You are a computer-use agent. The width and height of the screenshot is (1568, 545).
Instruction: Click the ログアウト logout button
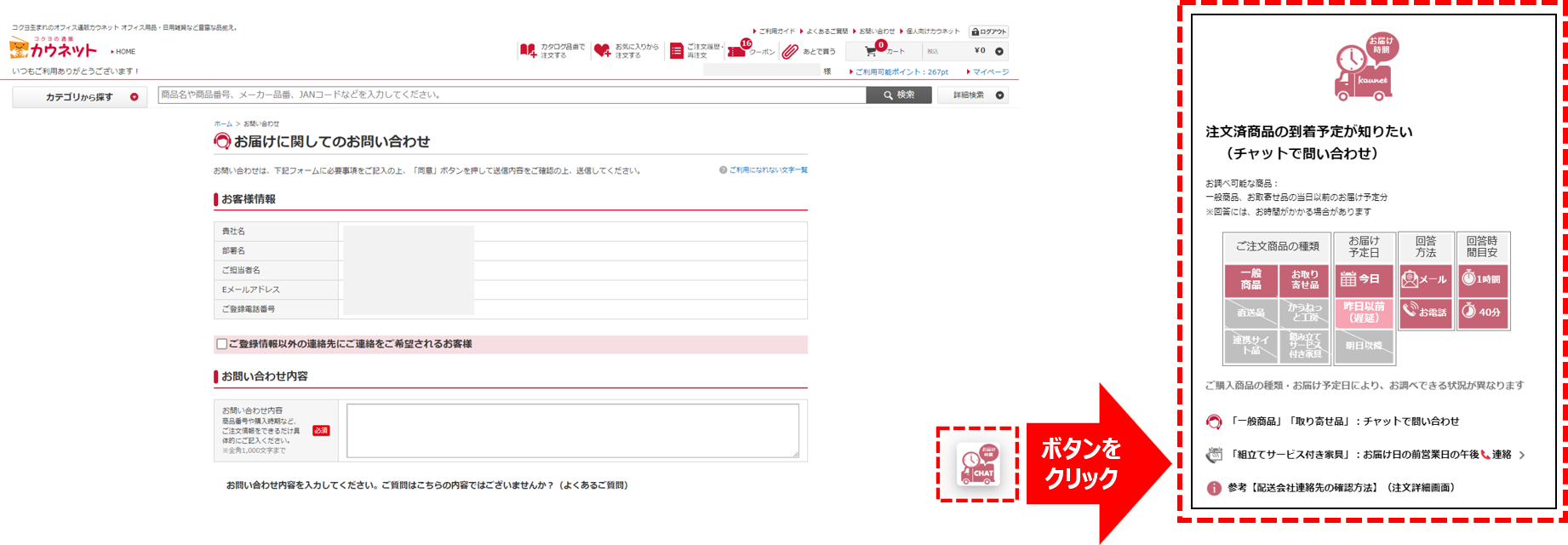(x=989, y=32)
